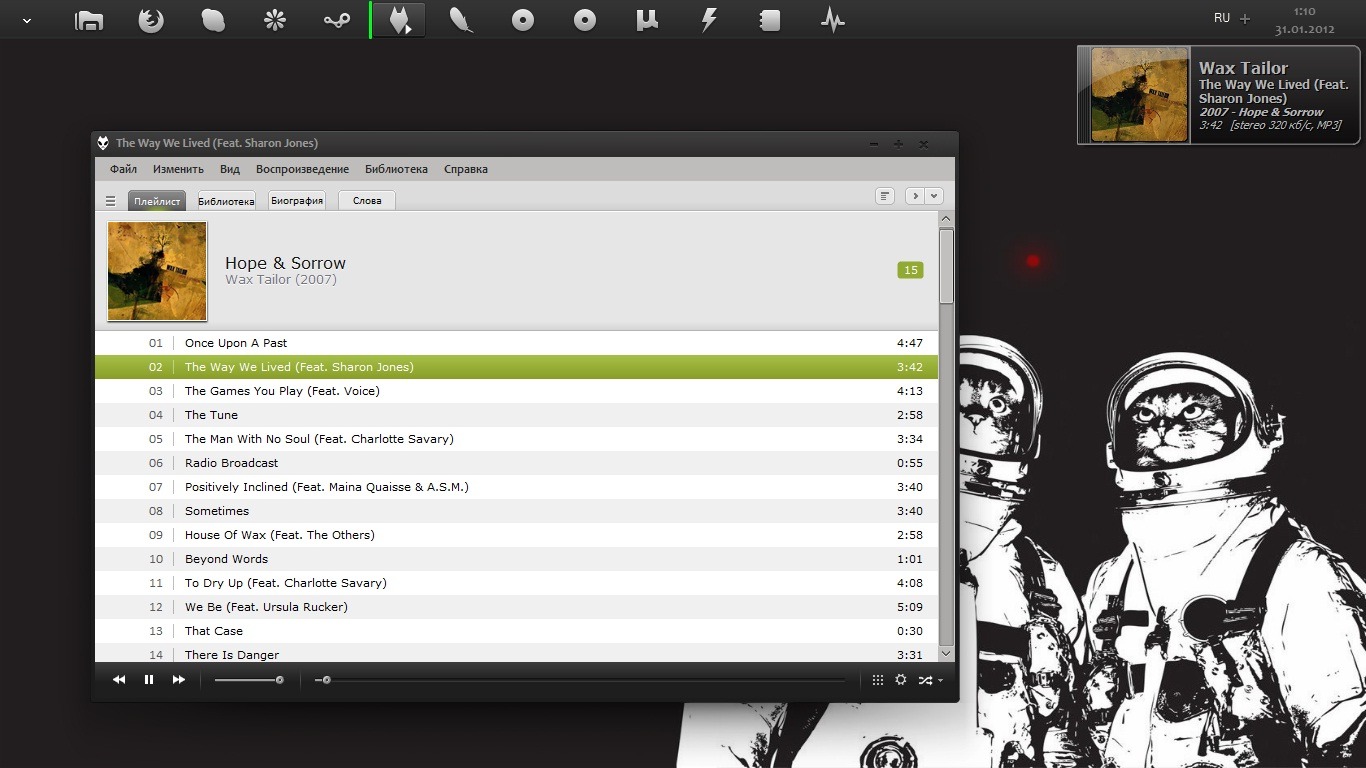Select track Sometimes

(516, 511)
